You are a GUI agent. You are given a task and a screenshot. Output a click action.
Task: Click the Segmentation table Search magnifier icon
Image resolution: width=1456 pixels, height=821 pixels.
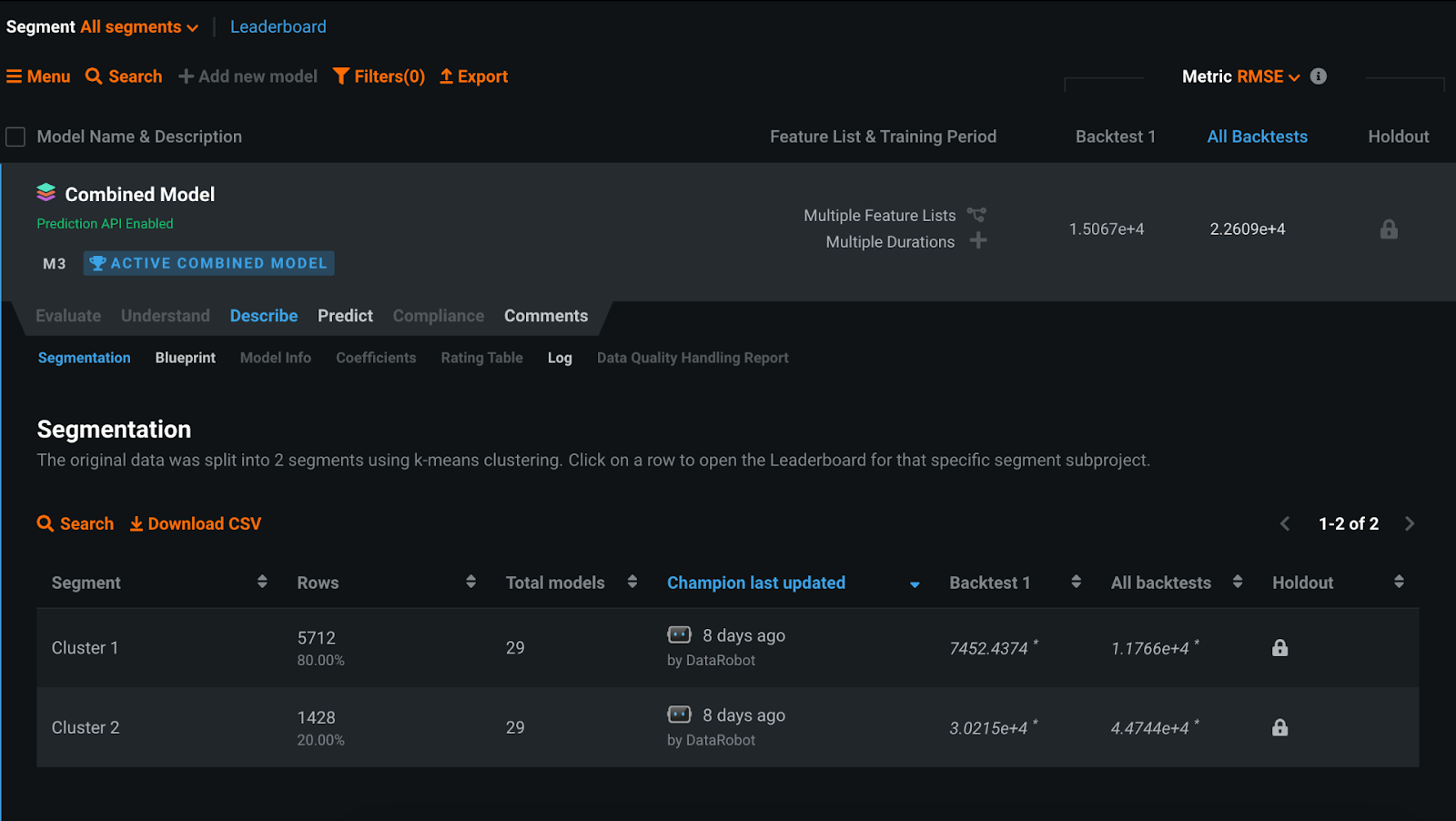click(x=45, y=523)
